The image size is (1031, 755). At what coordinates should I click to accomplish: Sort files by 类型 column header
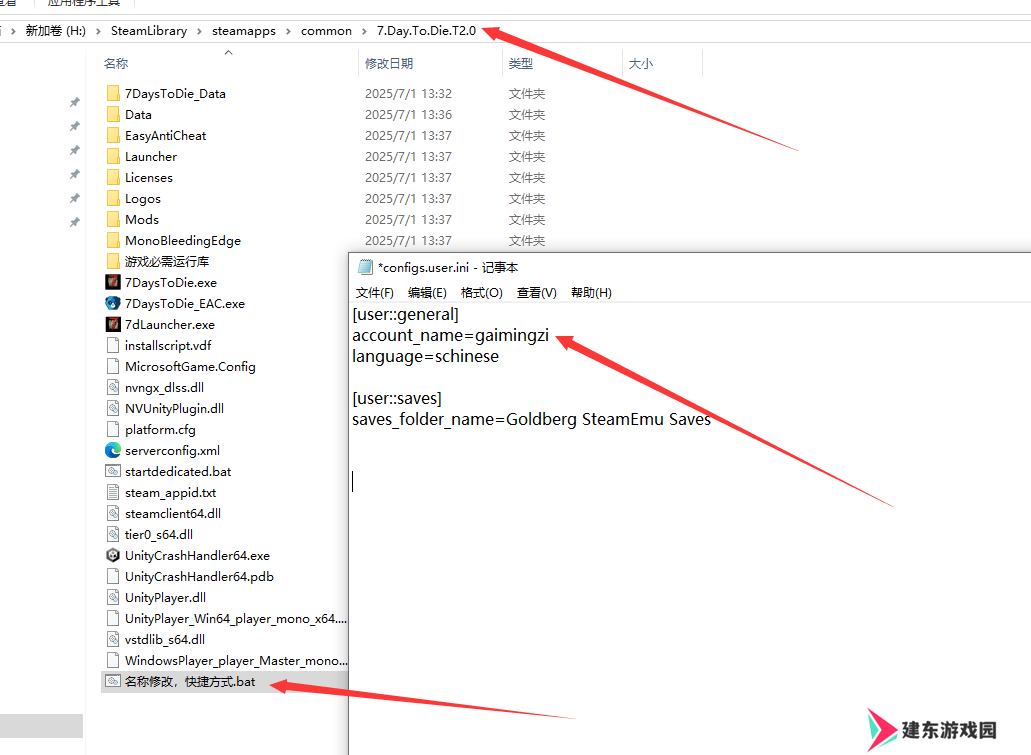tap(521, 64)
